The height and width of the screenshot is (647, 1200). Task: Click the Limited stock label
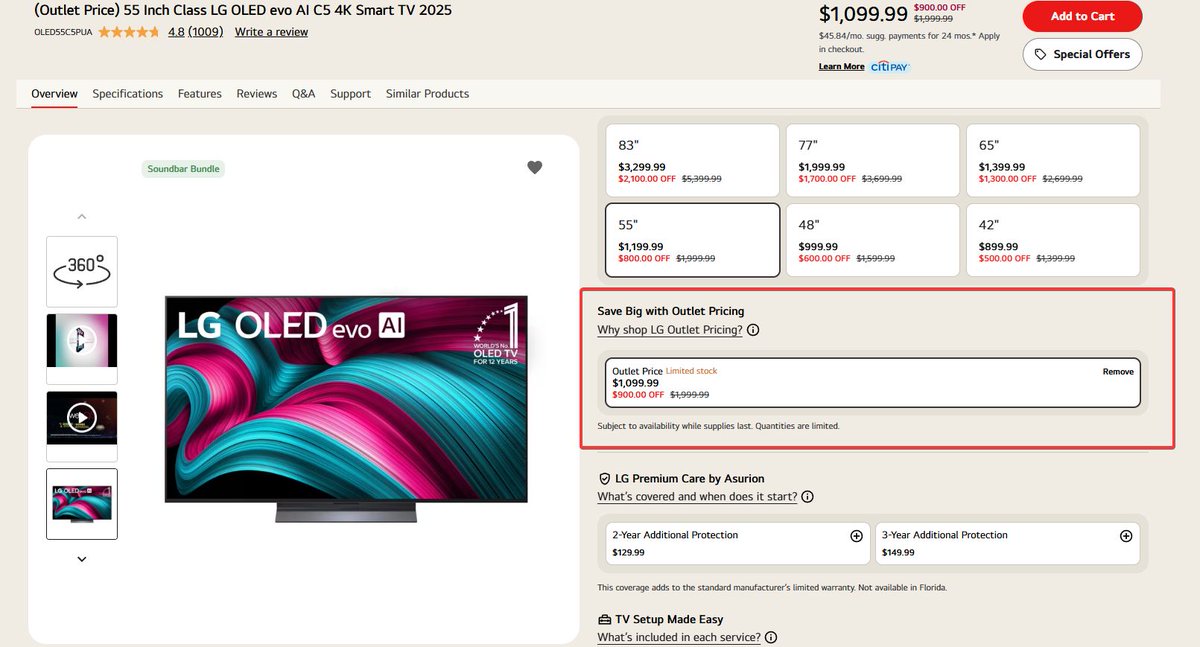click(691, 371)
